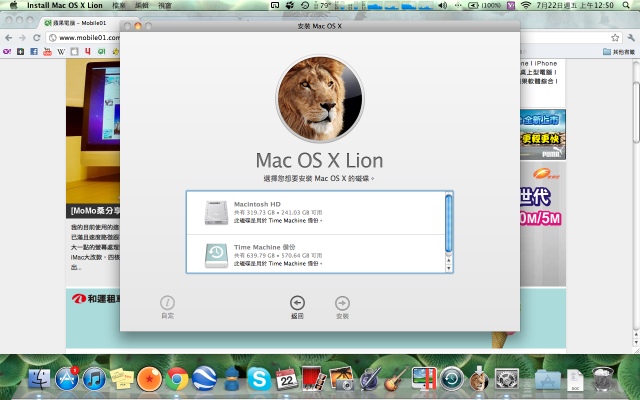Click scroll-up arrow in disk list
Image resolution: width=640 pixels, height=400 pixels.
[449, 260]
